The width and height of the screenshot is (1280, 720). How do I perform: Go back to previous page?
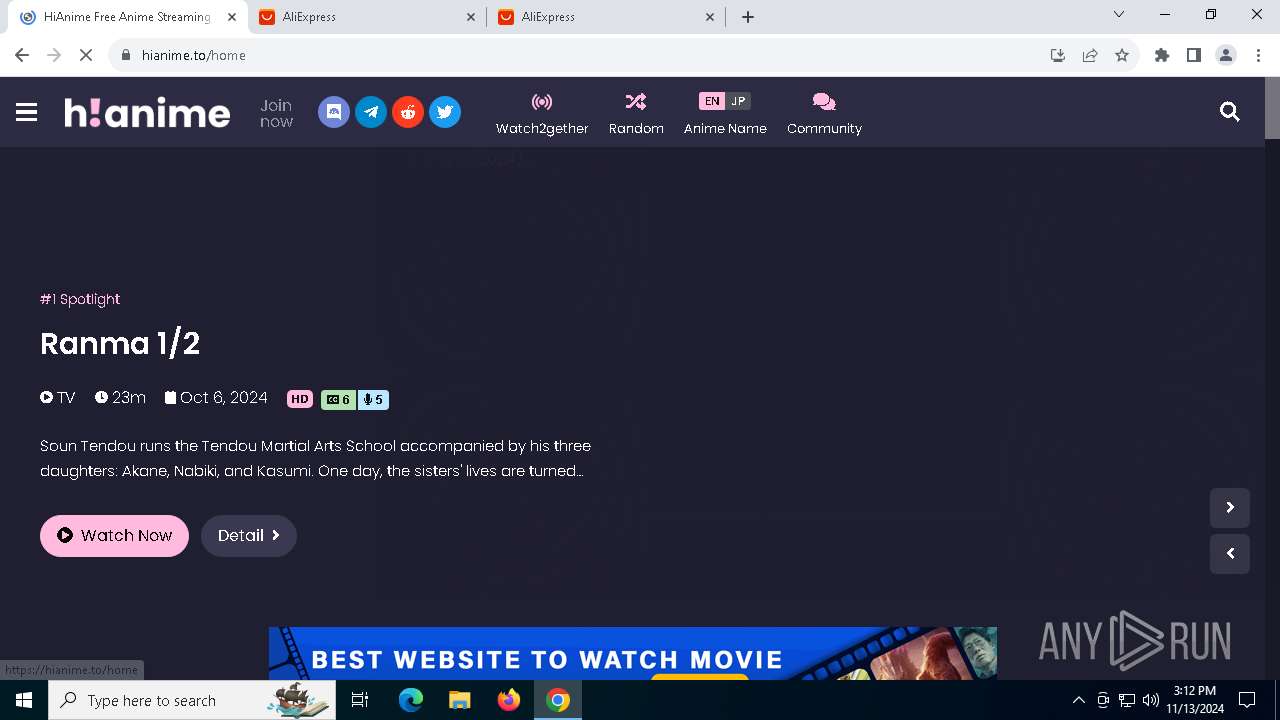click(22, 55)
